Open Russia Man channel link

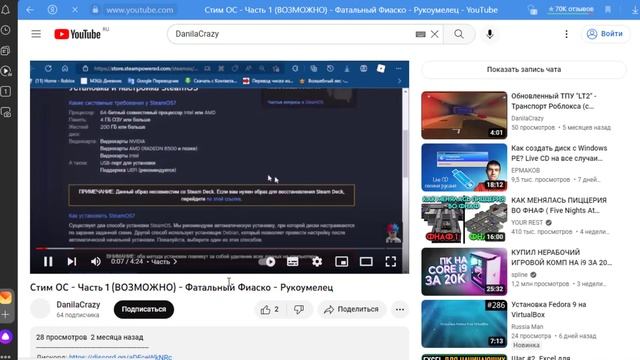527,327
